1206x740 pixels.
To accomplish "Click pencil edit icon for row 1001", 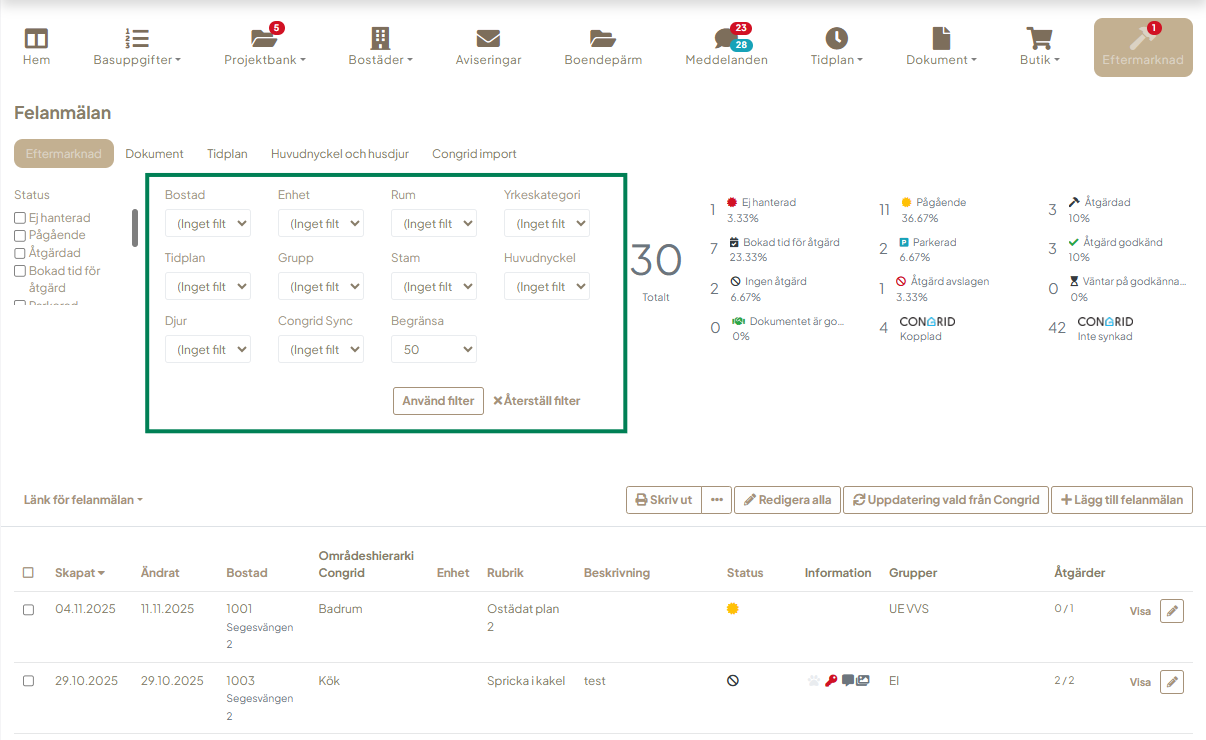I will pyautogui.click(x=1171, y=611).
